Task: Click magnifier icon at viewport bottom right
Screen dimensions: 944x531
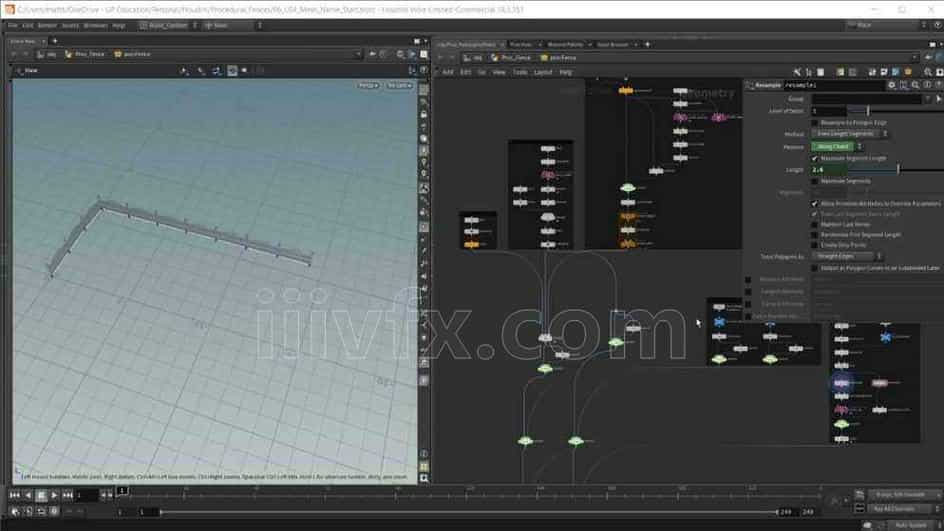Action: (x=424, y=478)
